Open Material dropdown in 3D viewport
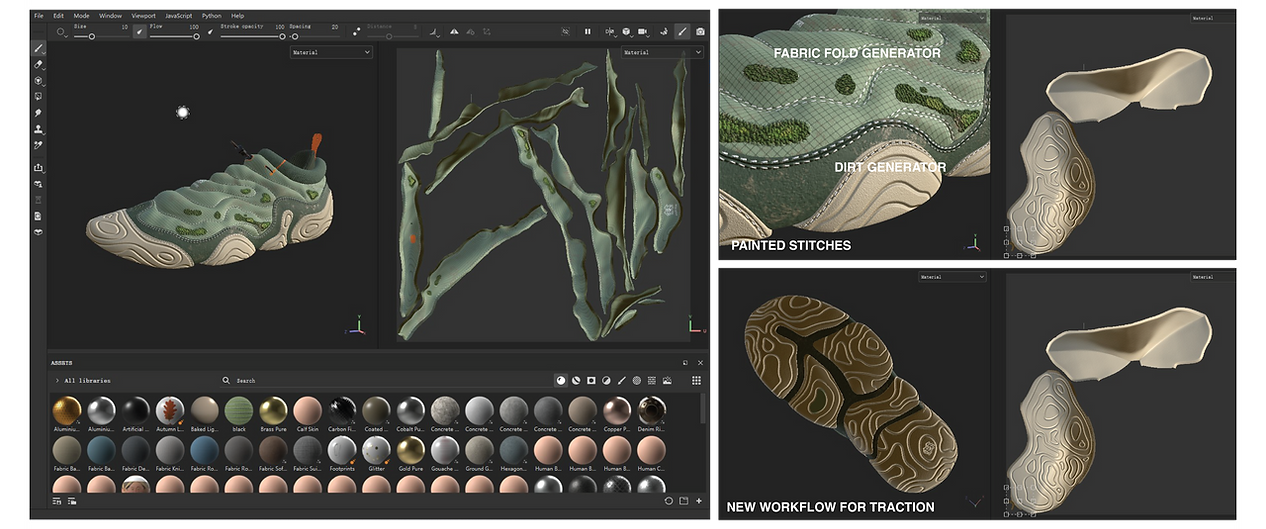The height and width of the screenshot is (529, 1266). click(331, 52)
